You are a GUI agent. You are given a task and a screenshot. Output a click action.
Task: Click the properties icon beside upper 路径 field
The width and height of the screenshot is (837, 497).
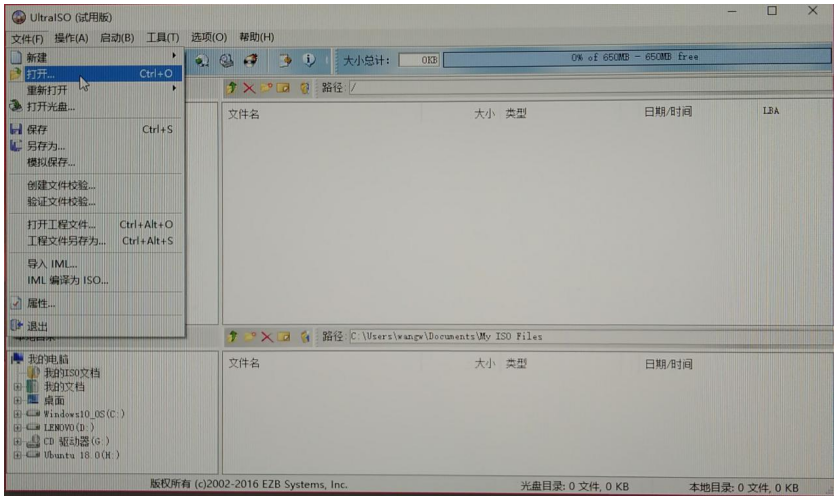point(304,88)
